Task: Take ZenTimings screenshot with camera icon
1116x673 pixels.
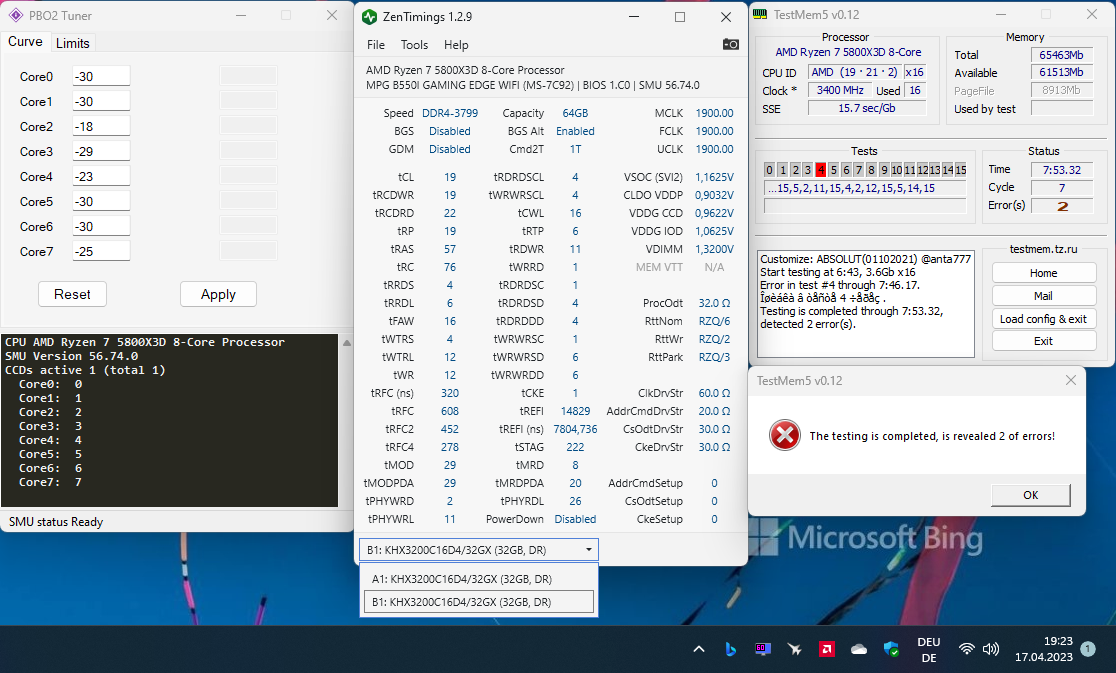Action: pyautogui.click(x=730, y=44)
